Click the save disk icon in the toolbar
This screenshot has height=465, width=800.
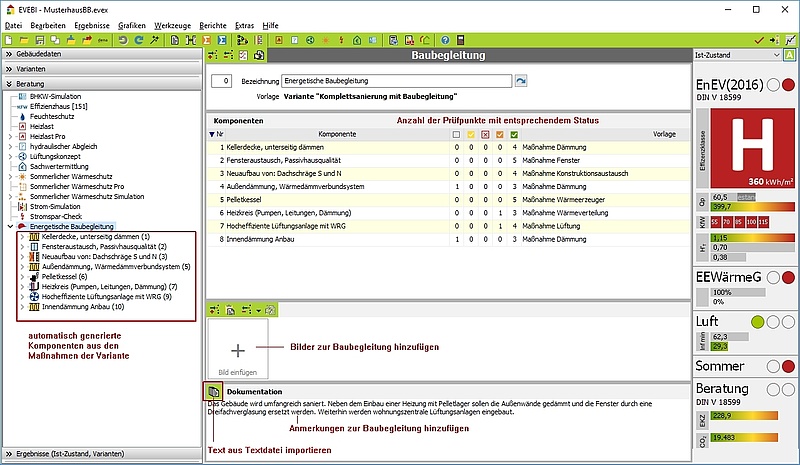click(x=39, y=40)
